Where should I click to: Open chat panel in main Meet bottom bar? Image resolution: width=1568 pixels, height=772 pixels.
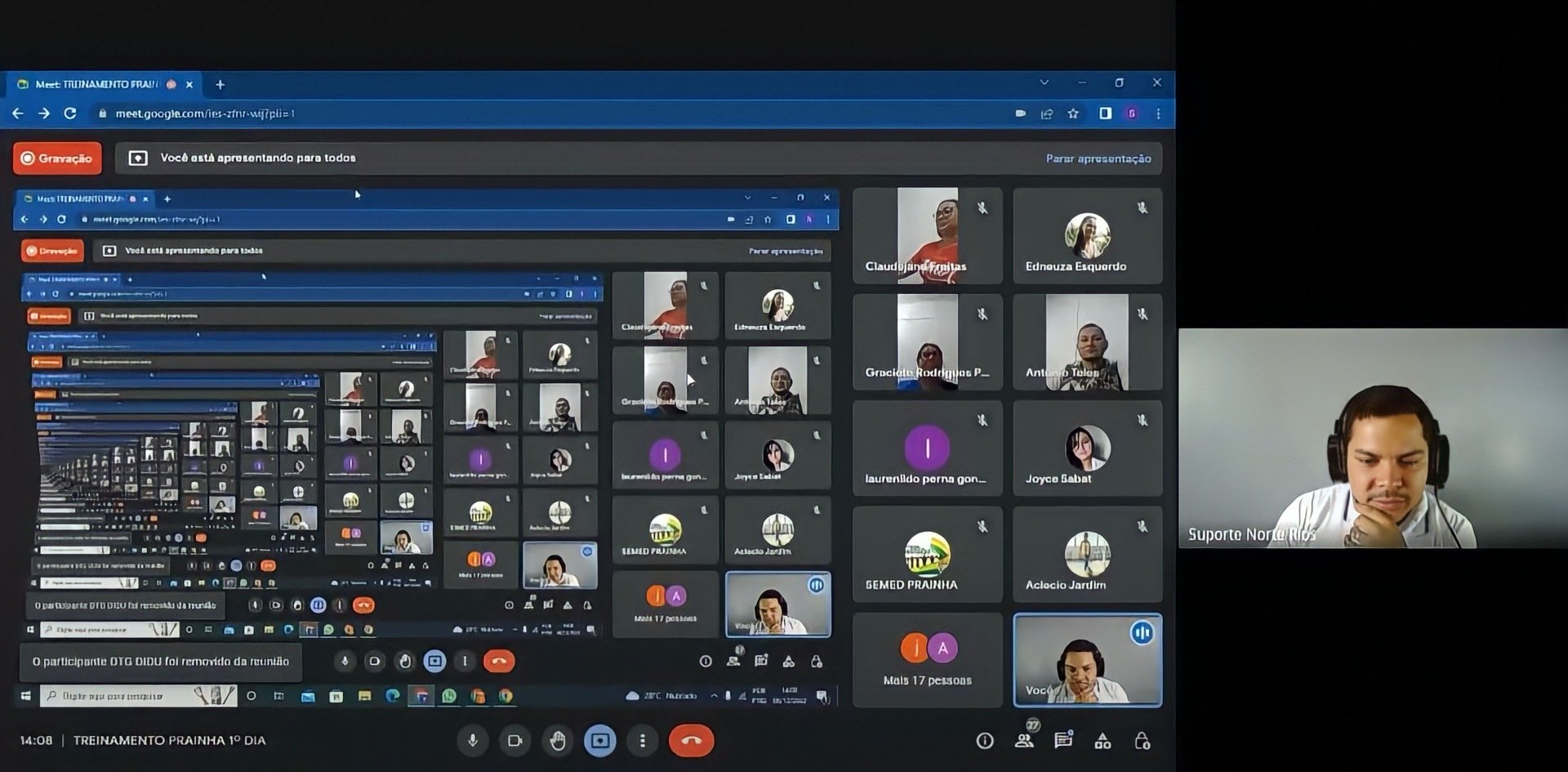point(1063,740)
